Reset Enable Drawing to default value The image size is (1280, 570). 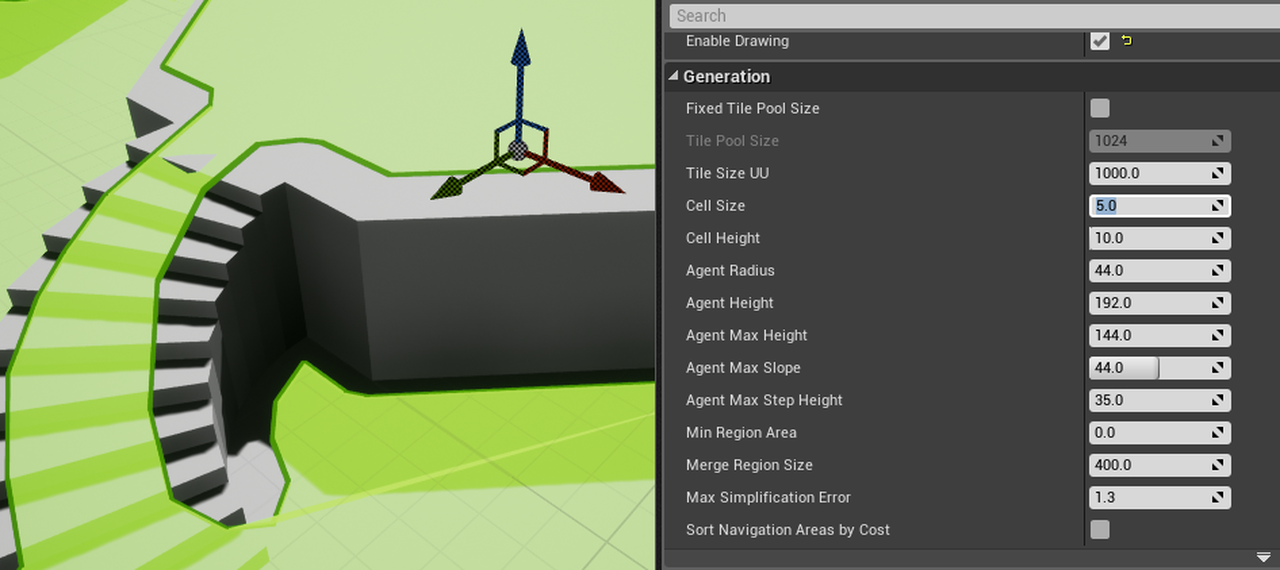click(1127, 41)
